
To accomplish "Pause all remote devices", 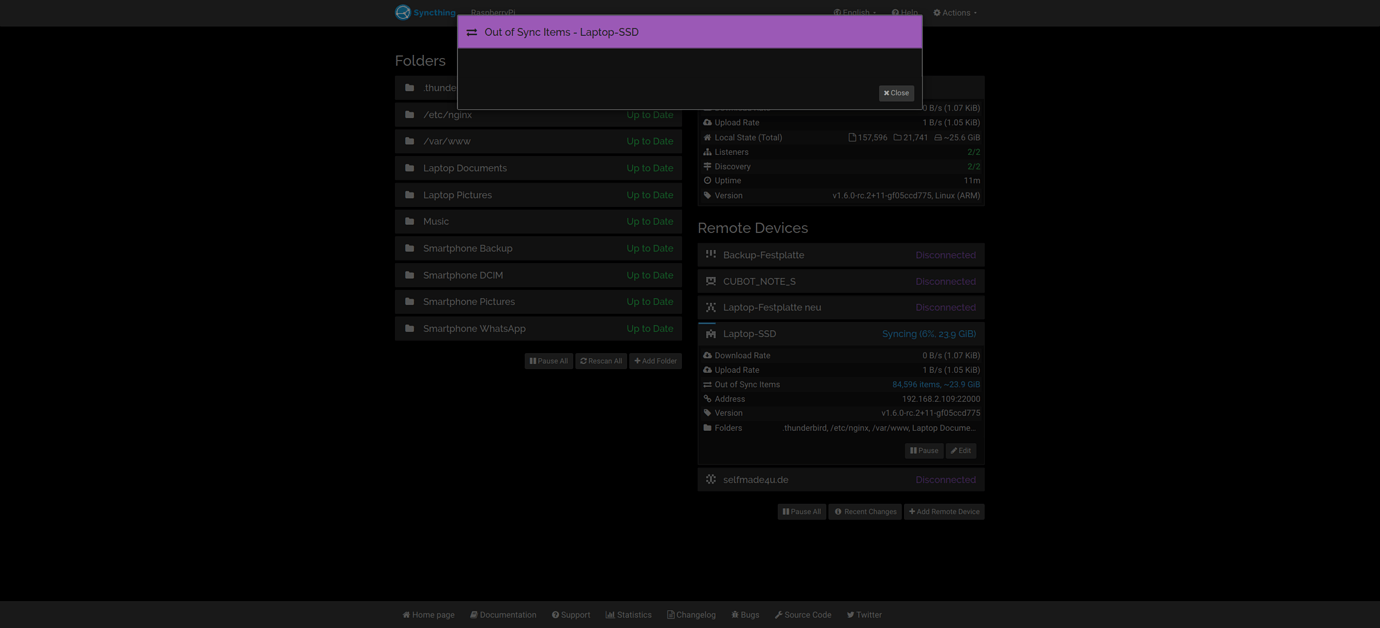I will 802,512.
